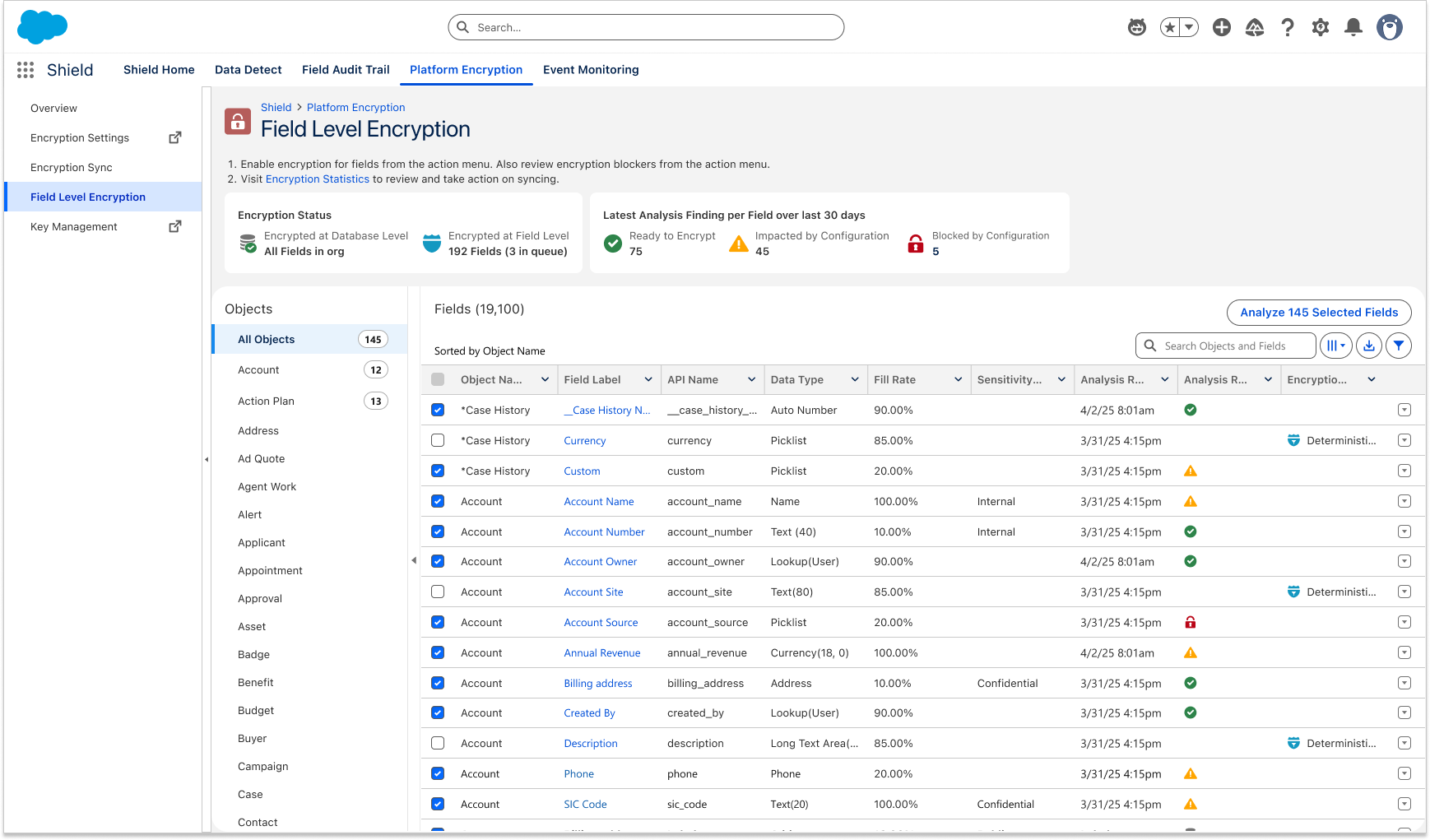The width and height of the screenshot is (1430, 840).
Task: Select Action Plan in Objects list
Action: (309, 401)
